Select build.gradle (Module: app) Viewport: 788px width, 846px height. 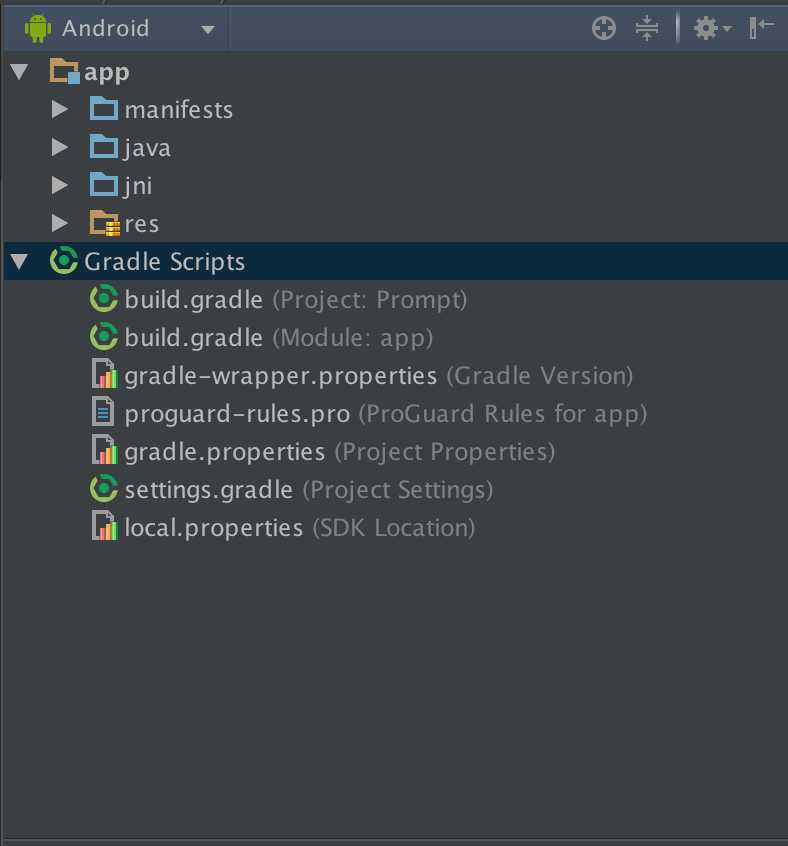(x=279, y=338)
